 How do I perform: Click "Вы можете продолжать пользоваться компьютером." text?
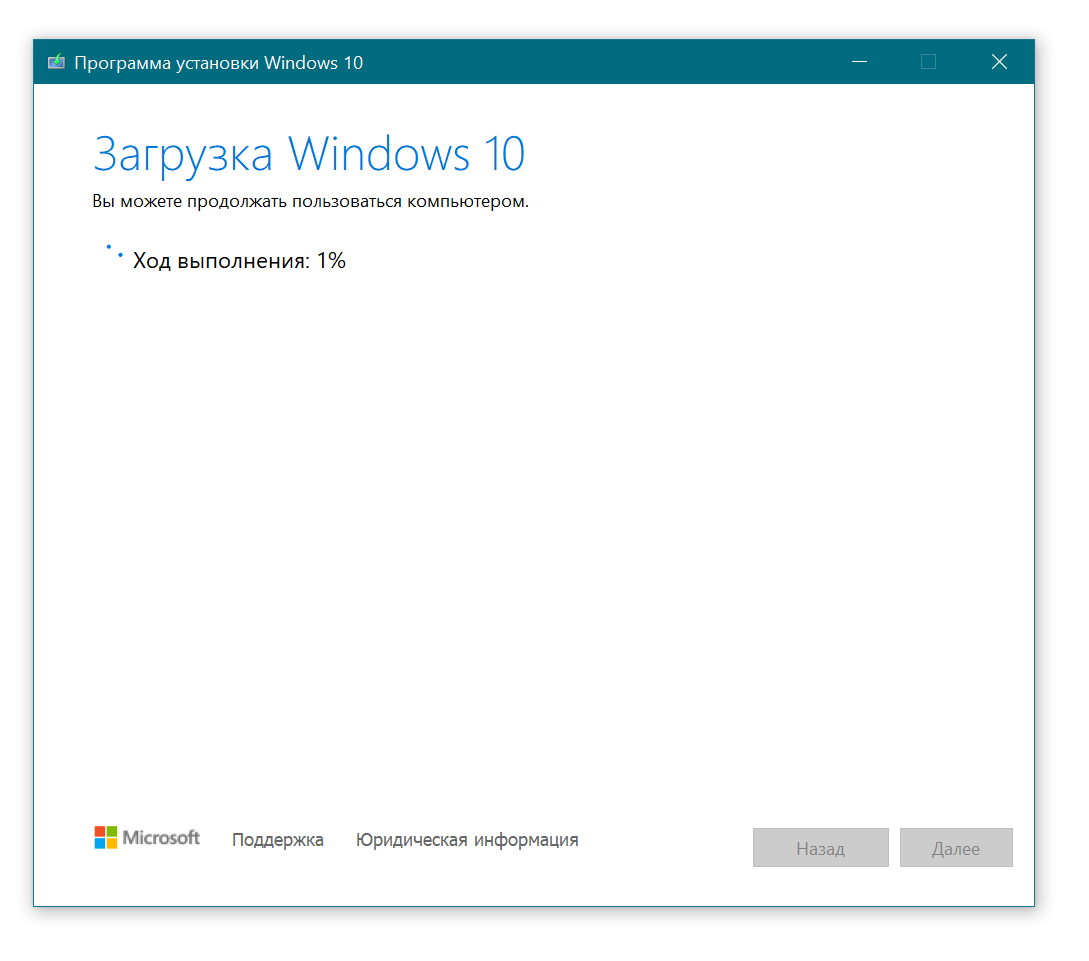(x=310, y=202)
